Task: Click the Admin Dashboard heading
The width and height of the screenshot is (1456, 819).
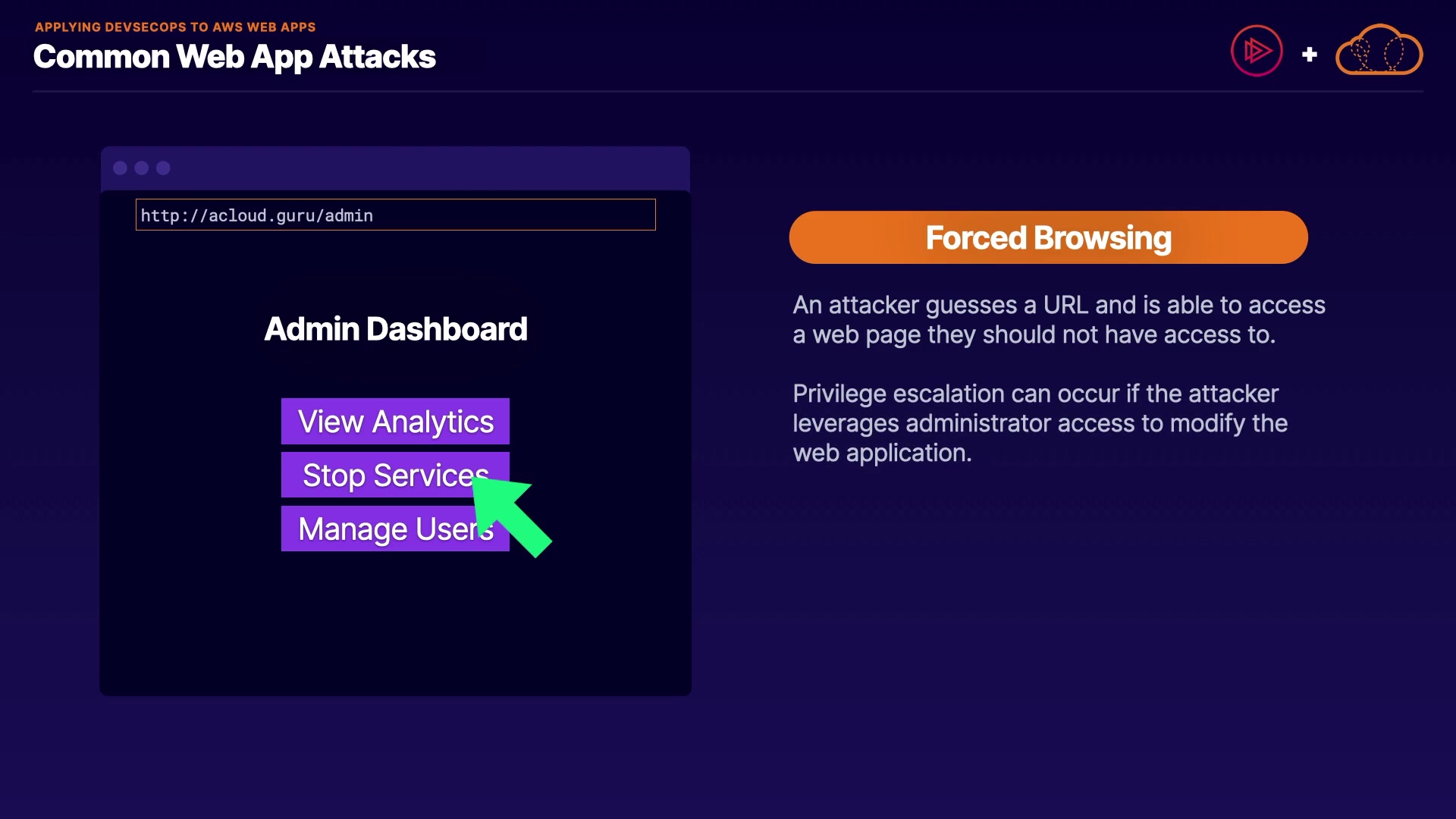Action: pos(395,329)
